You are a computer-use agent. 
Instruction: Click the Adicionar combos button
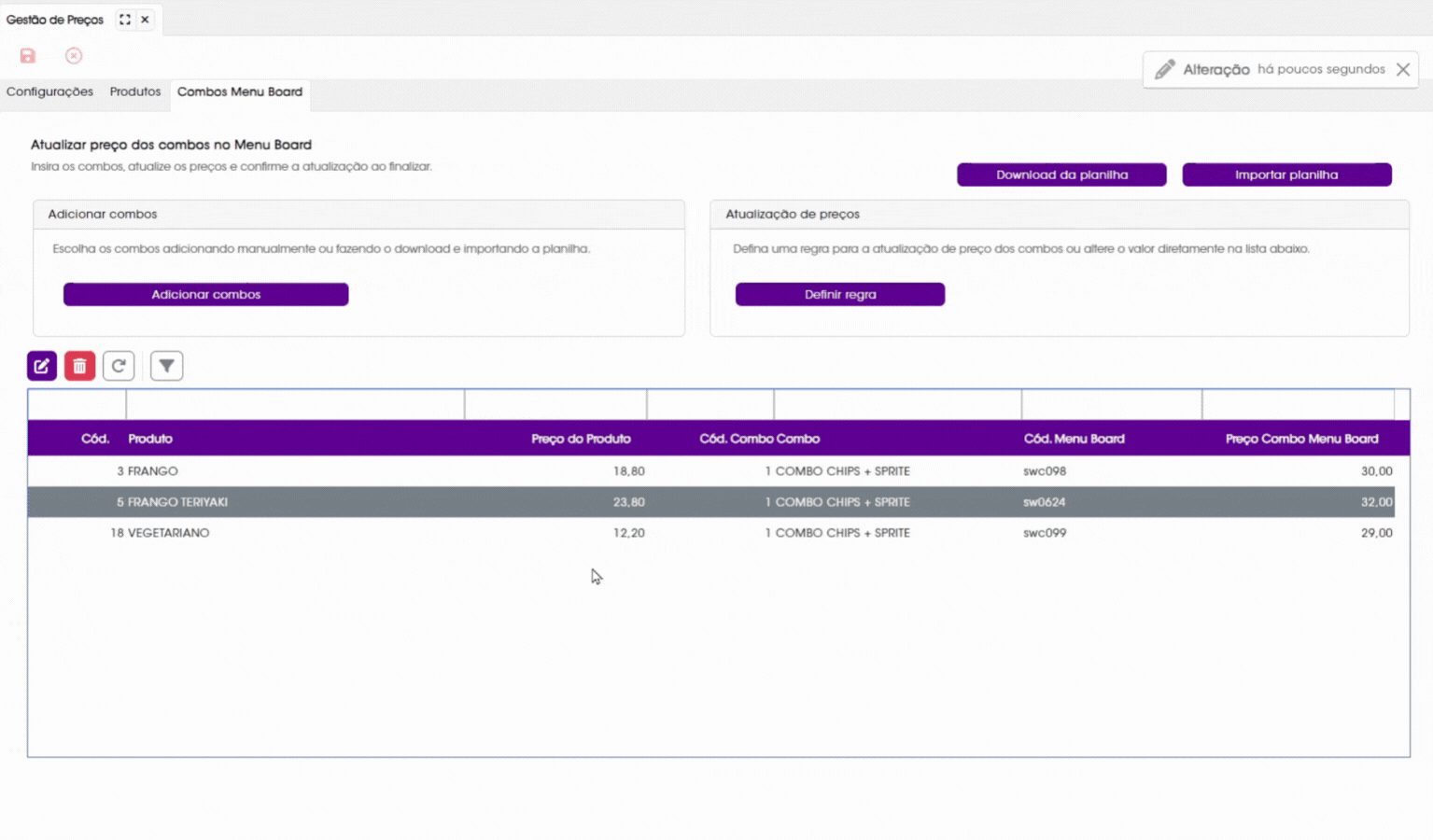pos(206,294)
